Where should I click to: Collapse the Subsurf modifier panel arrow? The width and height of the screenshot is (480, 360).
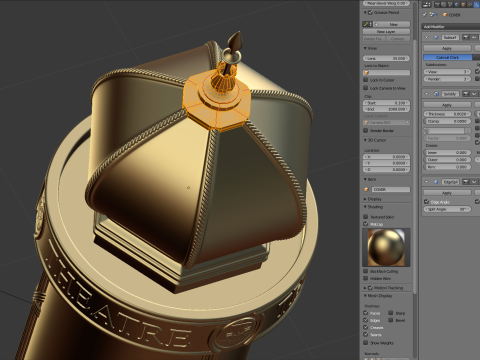[x=426, y=37]
